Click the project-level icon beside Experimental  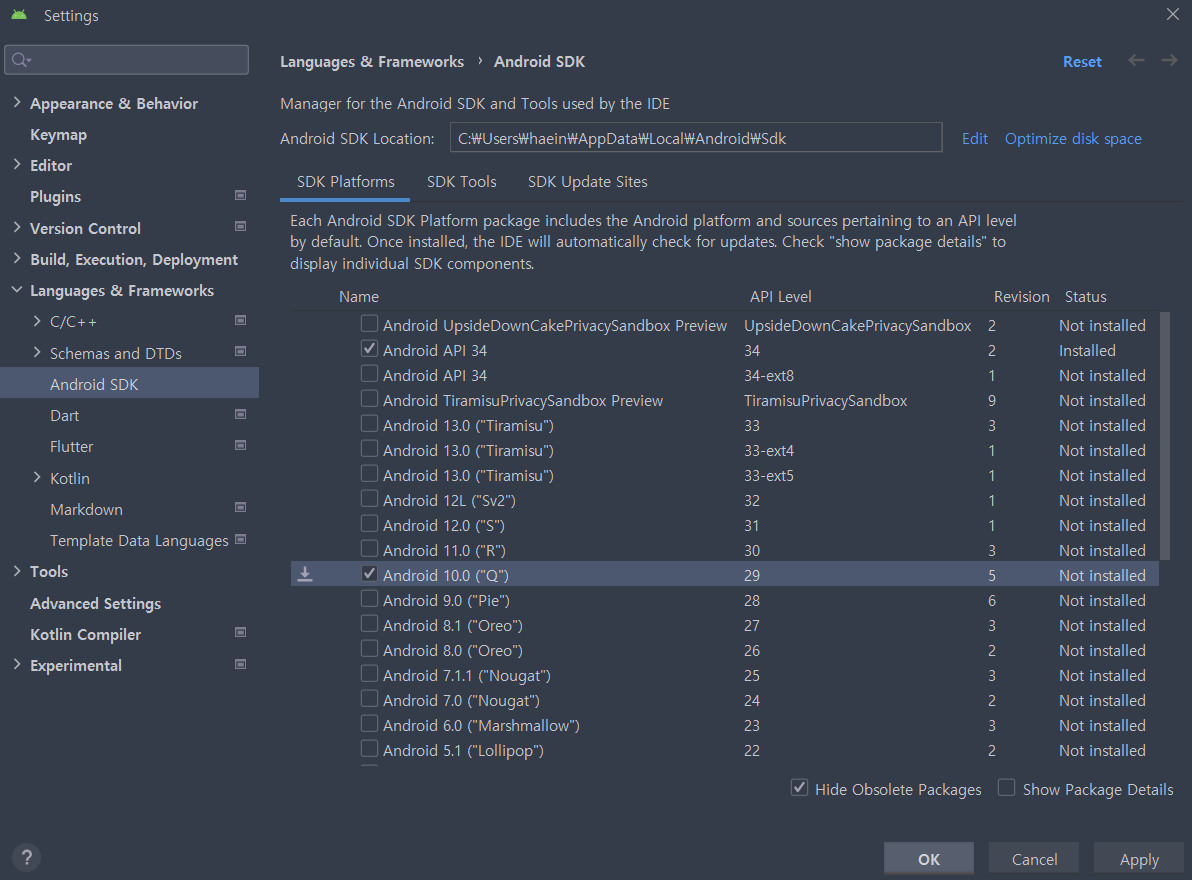click(x=240, y=664)
